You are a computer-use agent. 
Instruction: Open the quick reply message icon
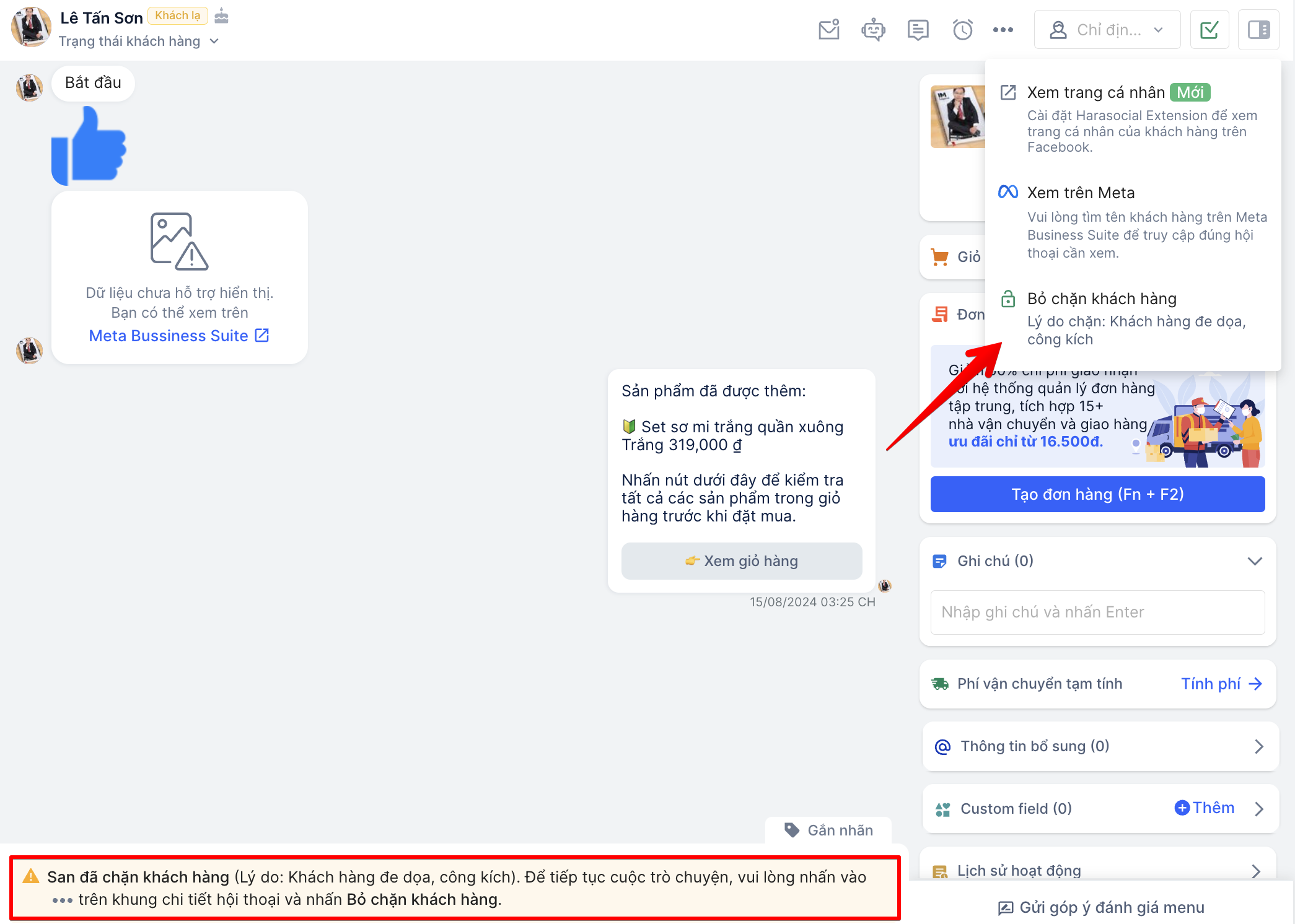(918, 30)
